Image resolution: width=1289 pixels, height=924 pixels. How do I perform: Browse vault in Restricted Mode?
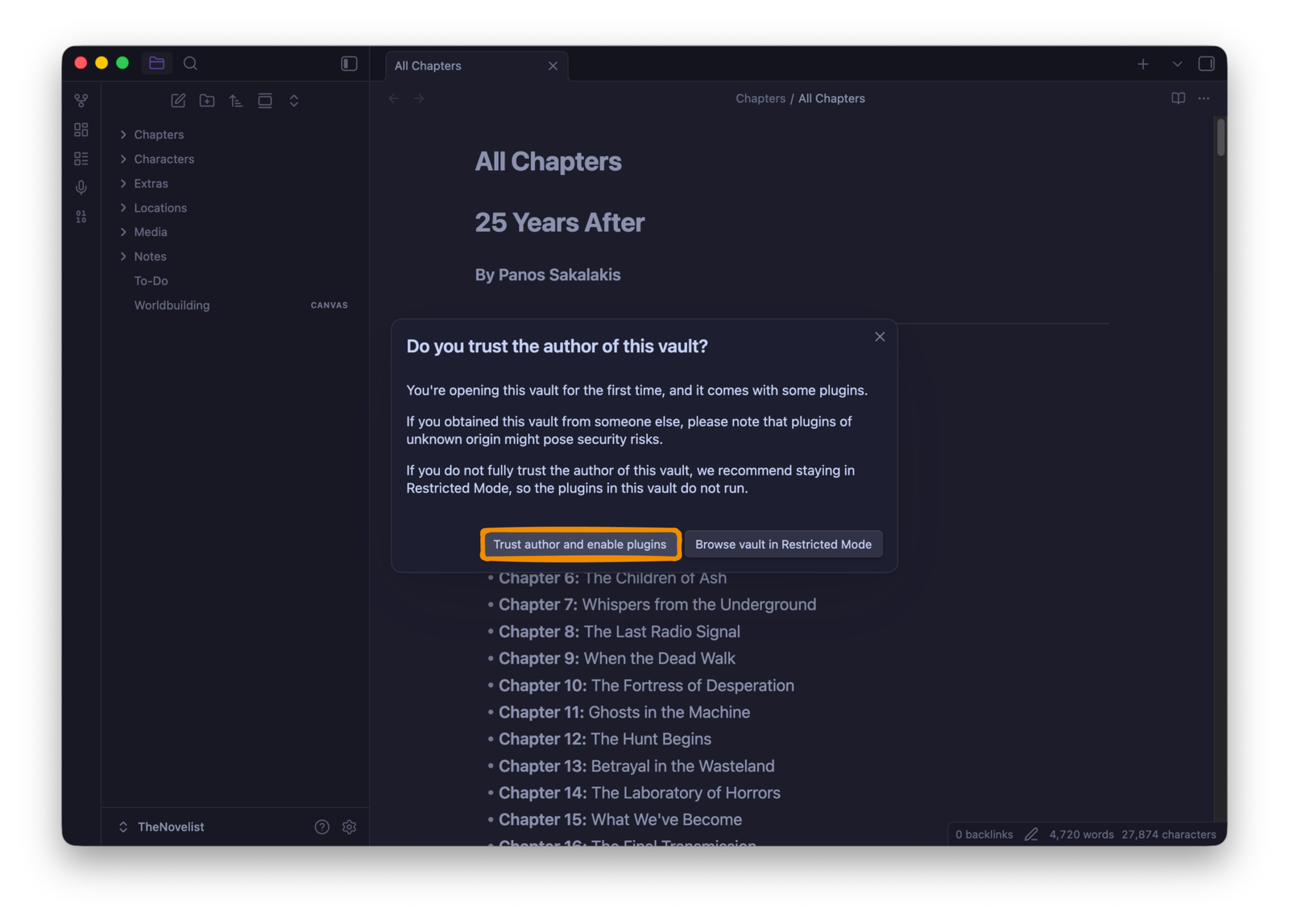click(x=783, y=544)
